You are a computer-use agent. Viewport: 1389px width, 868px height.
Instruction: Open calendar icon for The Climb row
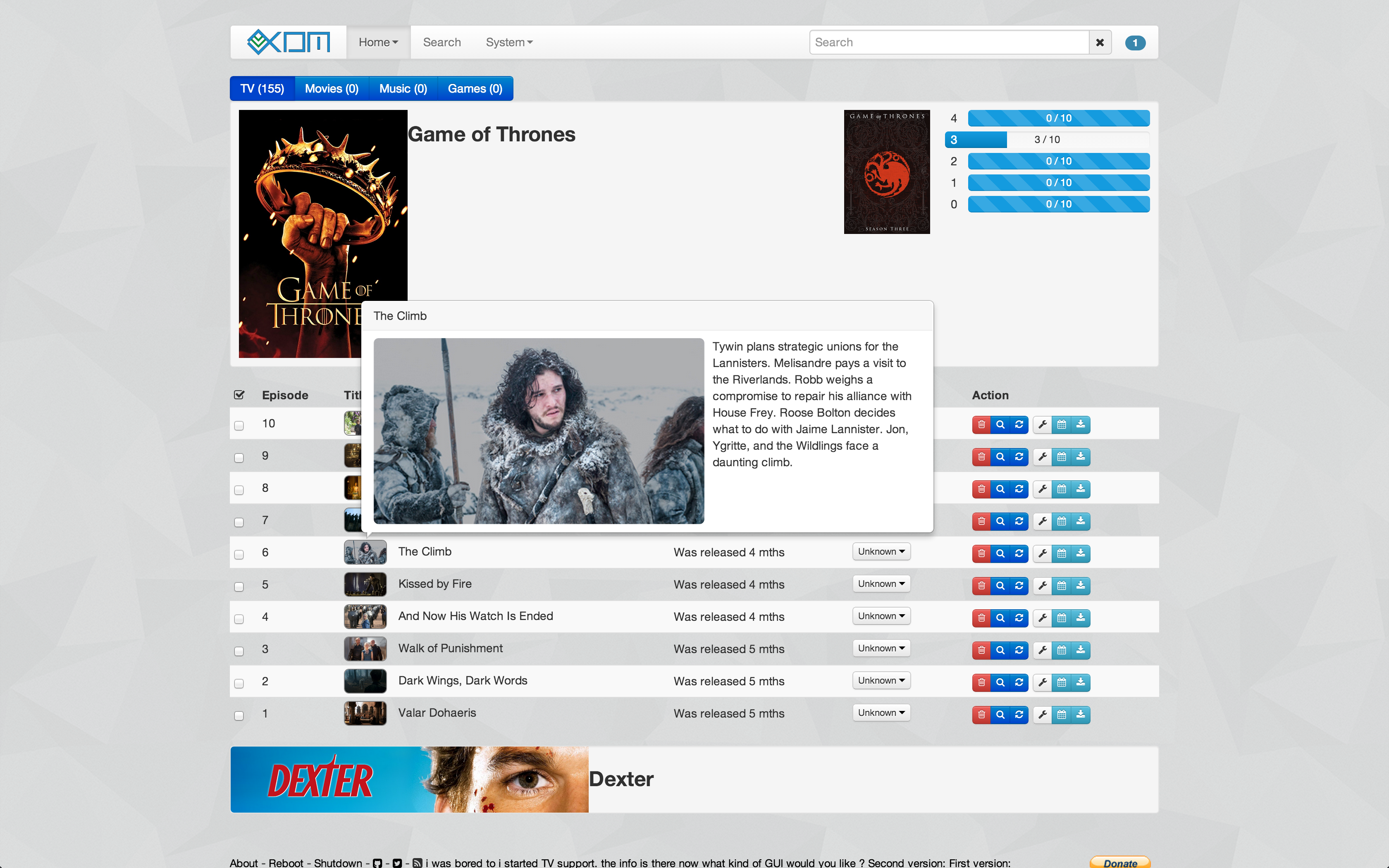[1062, 553]
